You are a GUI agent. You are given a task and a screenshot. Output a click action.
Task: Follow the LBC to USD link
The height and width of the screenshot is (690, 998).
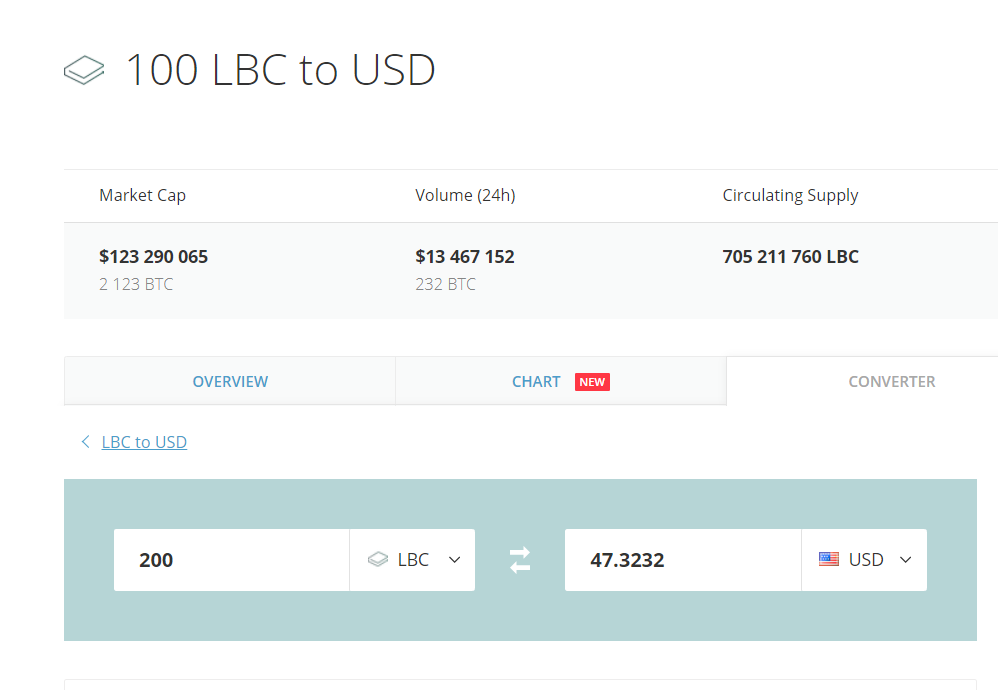[144, 442]
